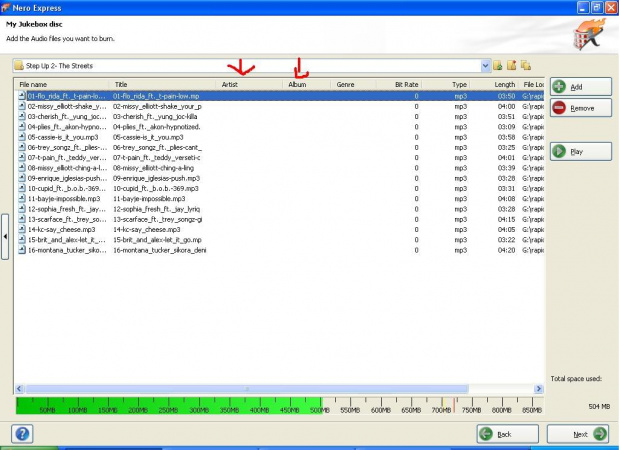Click the new folder icon
This screenshot has height=450, width=620.
[x=512, y=65]
